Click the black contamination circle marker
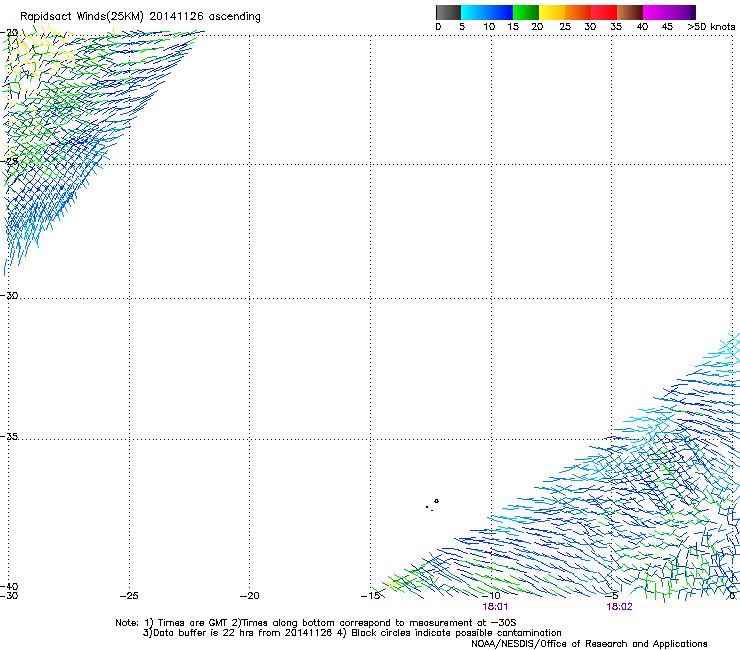The image size is (740, 650). pos(437,501)
